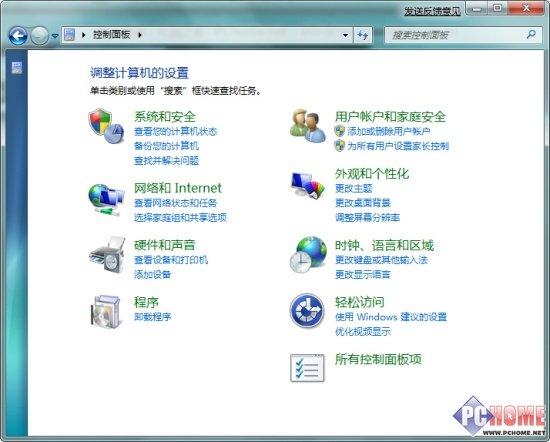550x442 pixels.
Task: Open the Ease of Access icon
Action: pos(307,310)
